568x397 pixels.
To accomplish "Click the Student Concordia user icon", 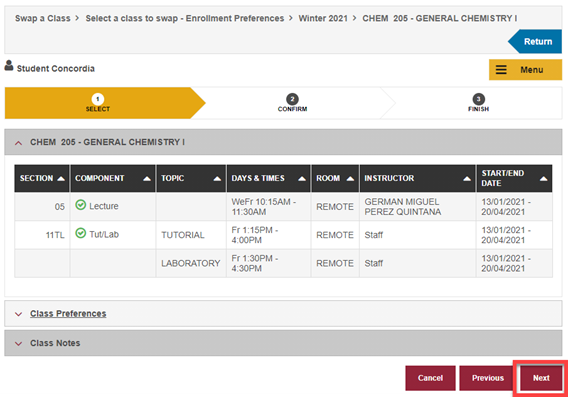I will coord(9,66).
